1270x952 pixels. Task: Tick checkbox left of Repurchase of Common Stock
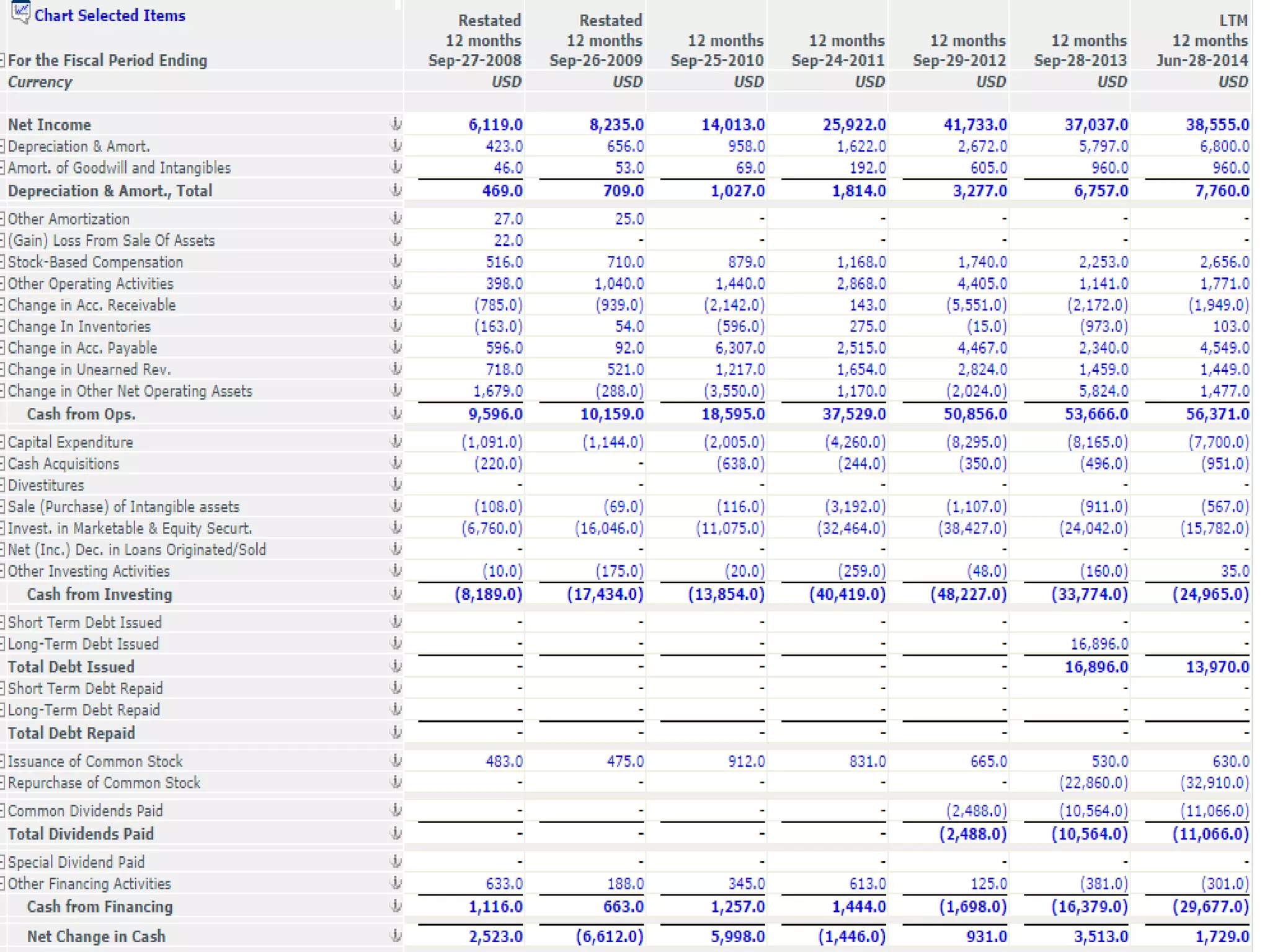click(2, 783)
